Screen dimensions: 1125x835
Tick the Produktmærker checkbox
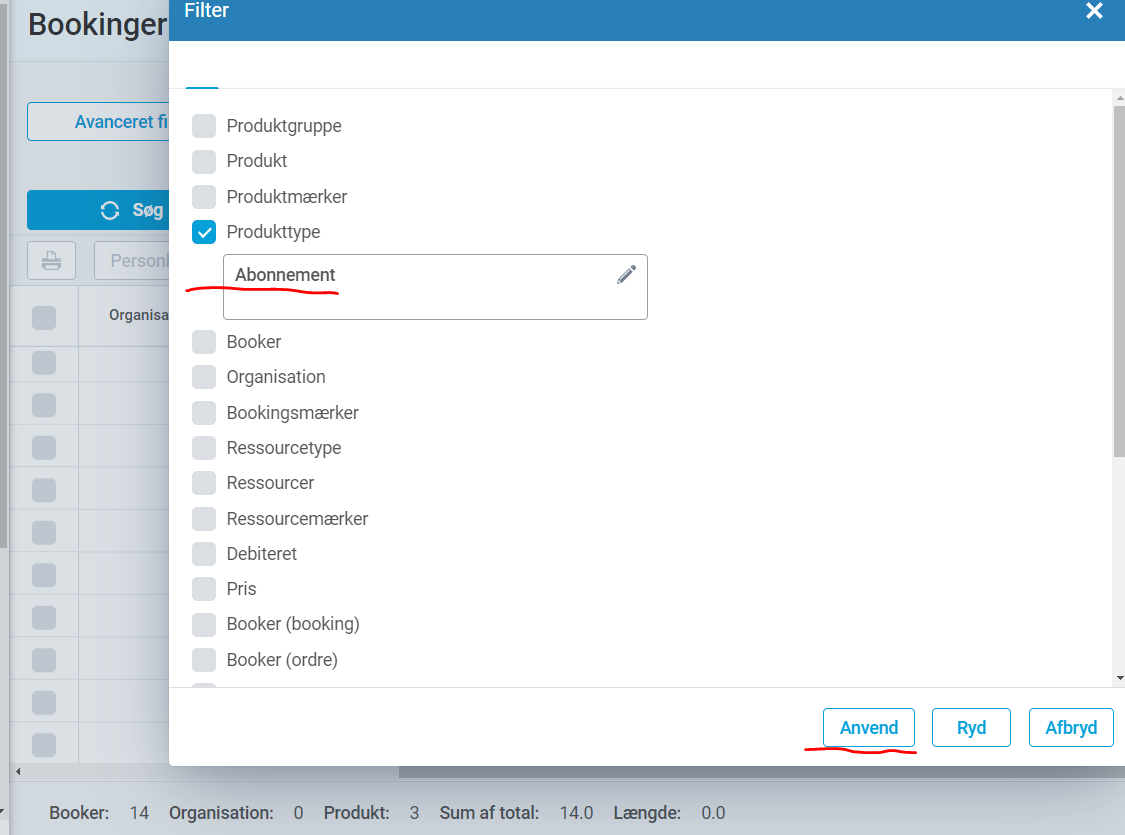pos(204,197)
